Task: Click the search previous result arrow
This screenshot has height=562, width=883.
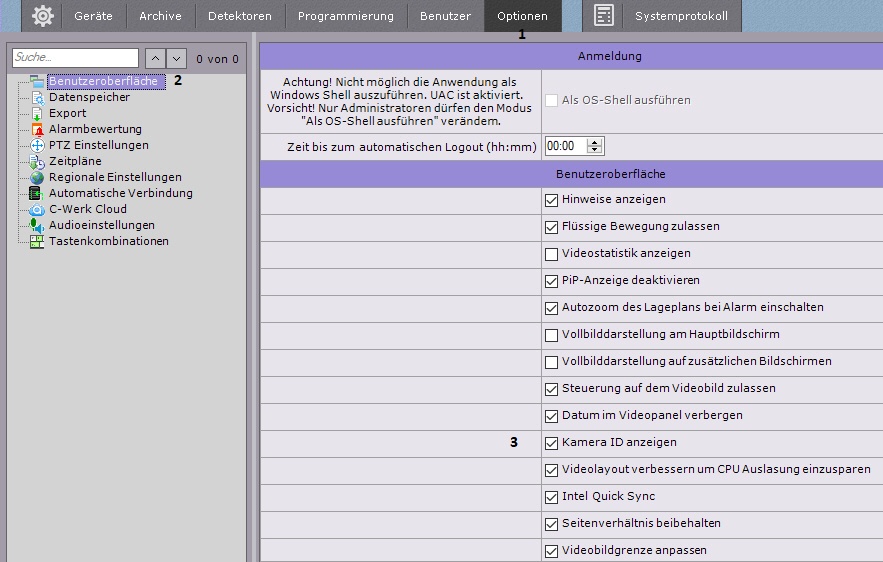Action: click(155, 59)
